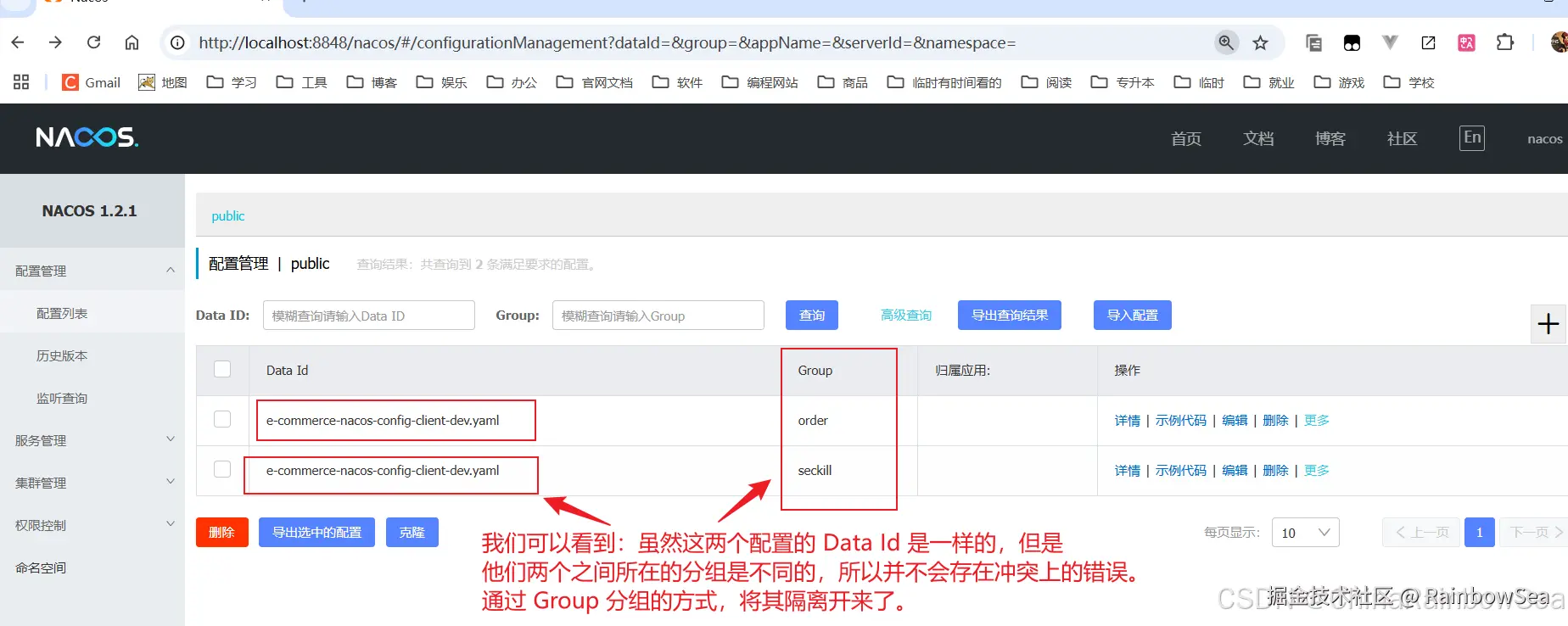
Task: Expand the 权限控制 sidebar section
Action: coord(92,525)
